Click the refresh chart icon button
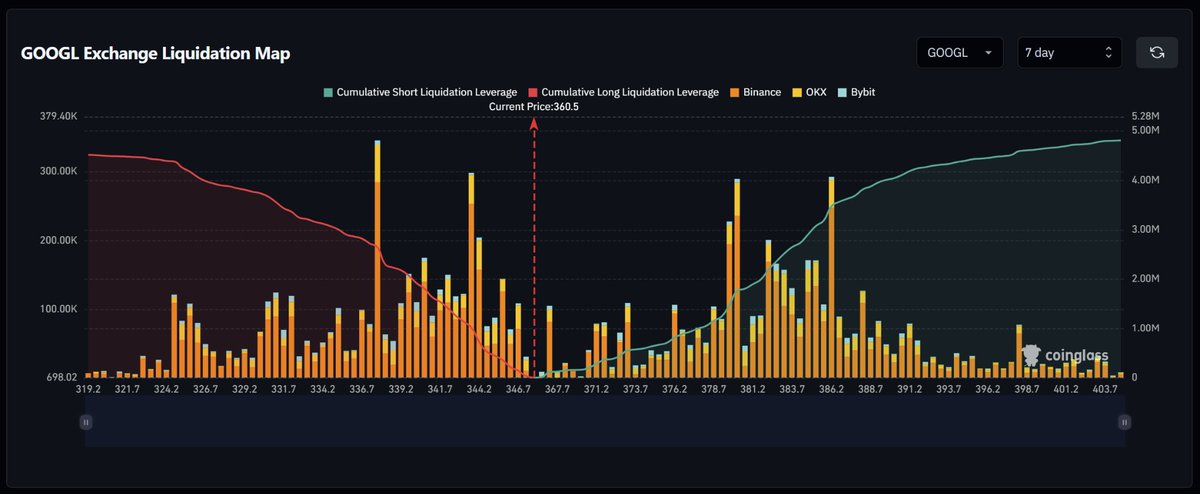The width and height of the screenshot is (1200, 494). click(x=1157, y=52)
